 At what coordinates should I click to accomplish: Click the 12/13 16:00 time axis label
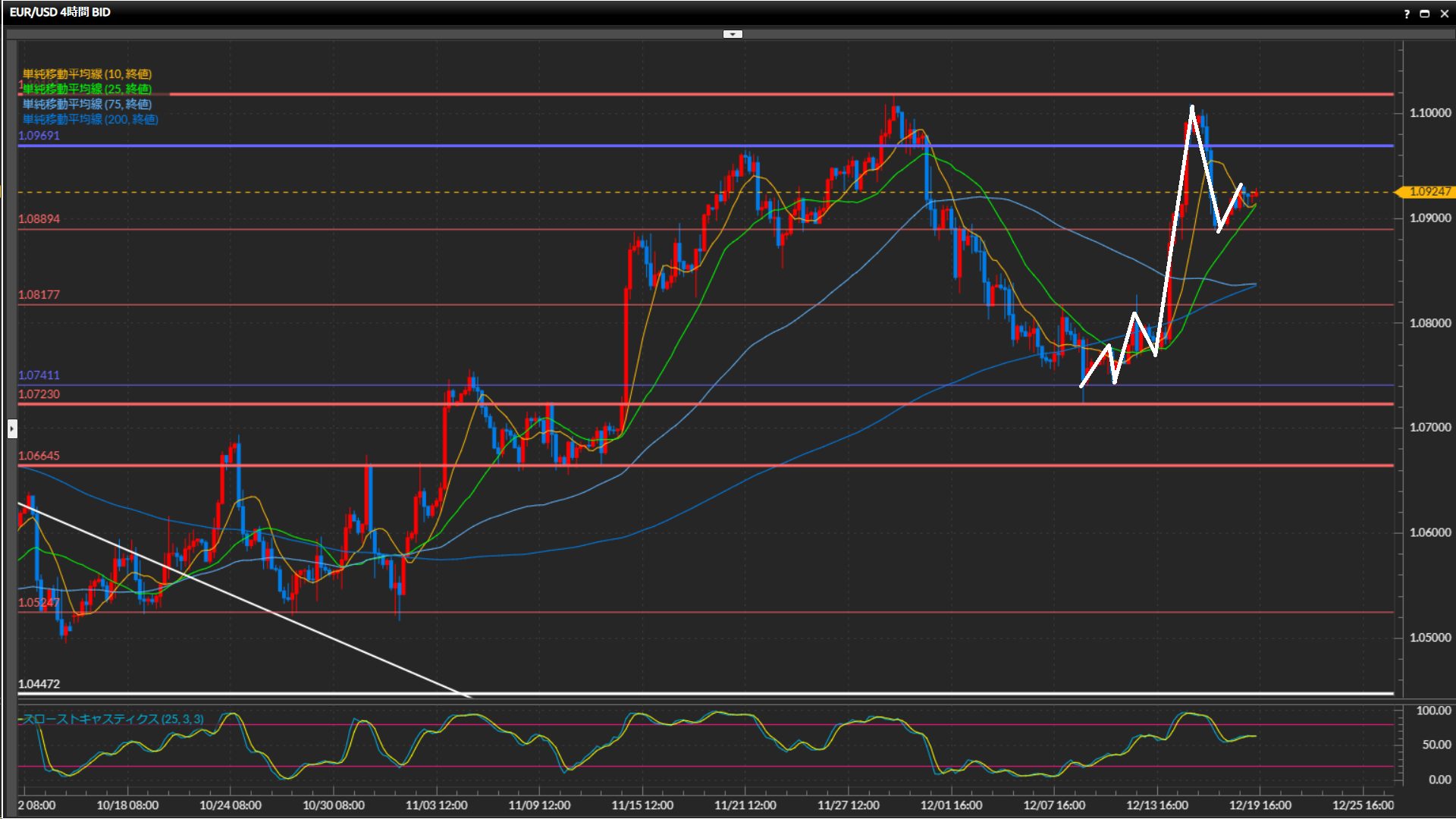coord(1156,805)
